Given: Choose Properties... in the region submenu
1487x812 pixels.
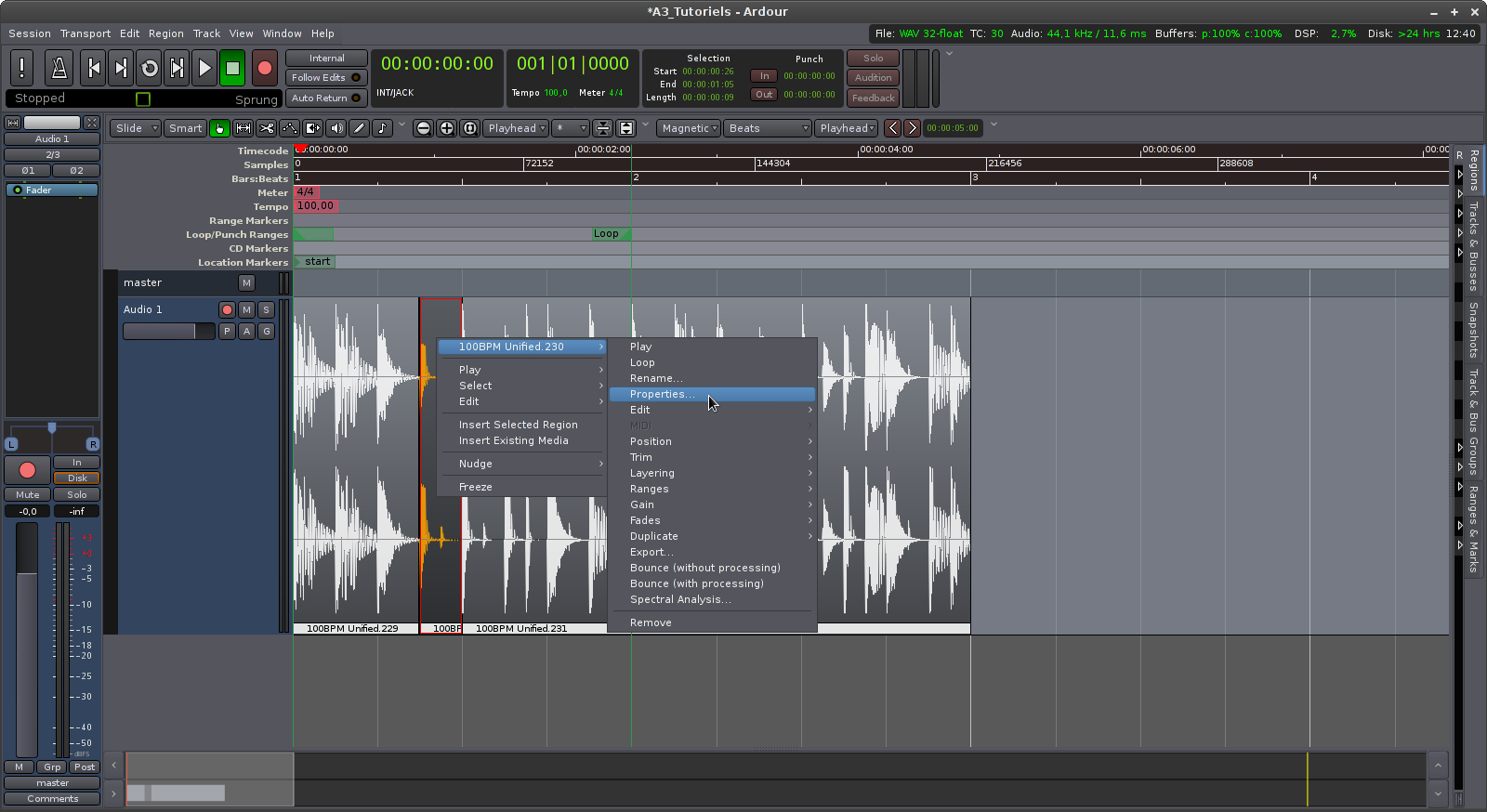Looking at the screenshot, I should [x=661, y=394].
